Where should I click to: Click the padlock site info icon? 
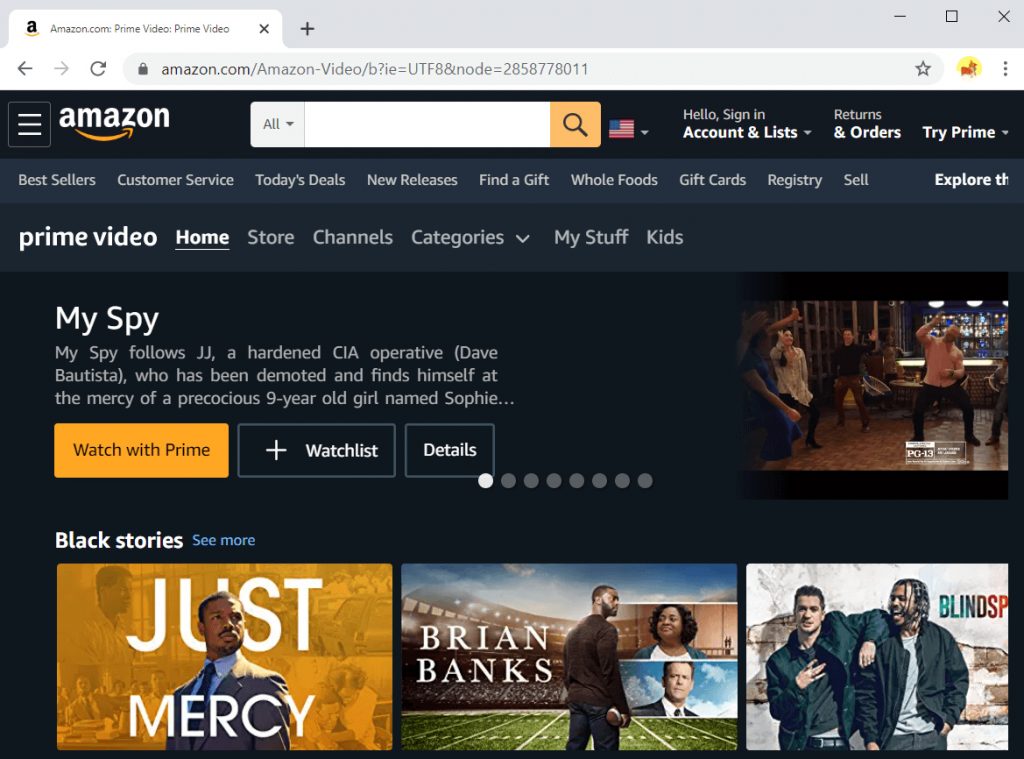point(143,69)
